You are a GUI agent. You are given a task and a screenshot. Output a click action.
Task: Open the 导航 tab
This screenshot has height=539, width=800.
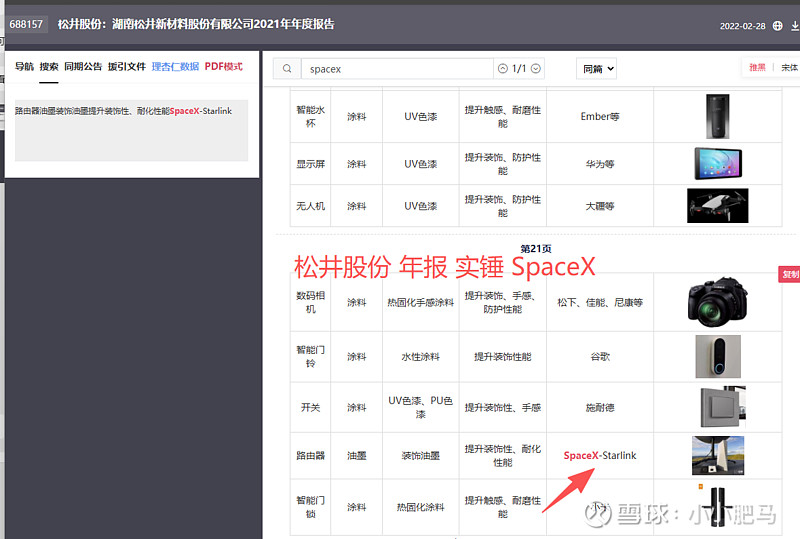[24, 66]
